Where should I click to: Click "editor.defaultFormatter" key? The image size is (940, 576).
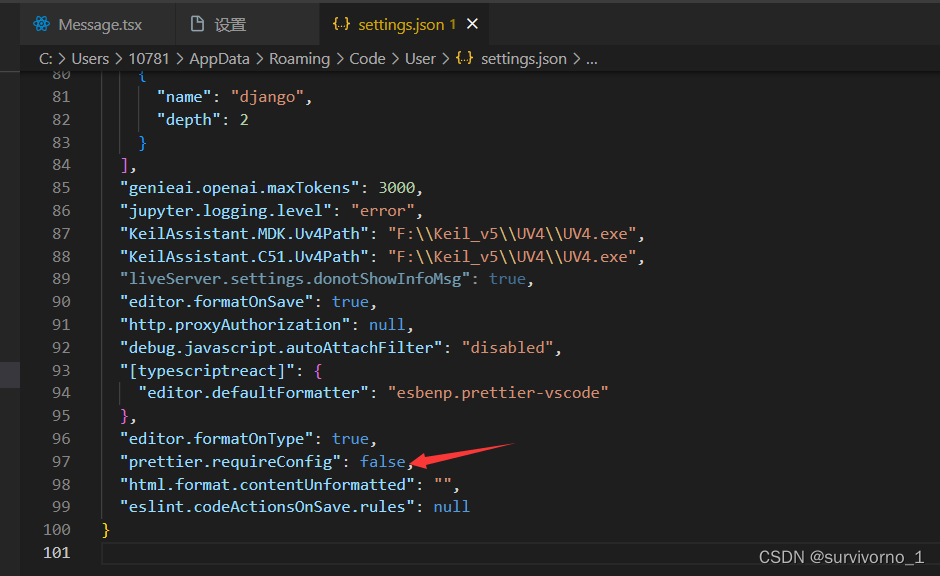253,393
